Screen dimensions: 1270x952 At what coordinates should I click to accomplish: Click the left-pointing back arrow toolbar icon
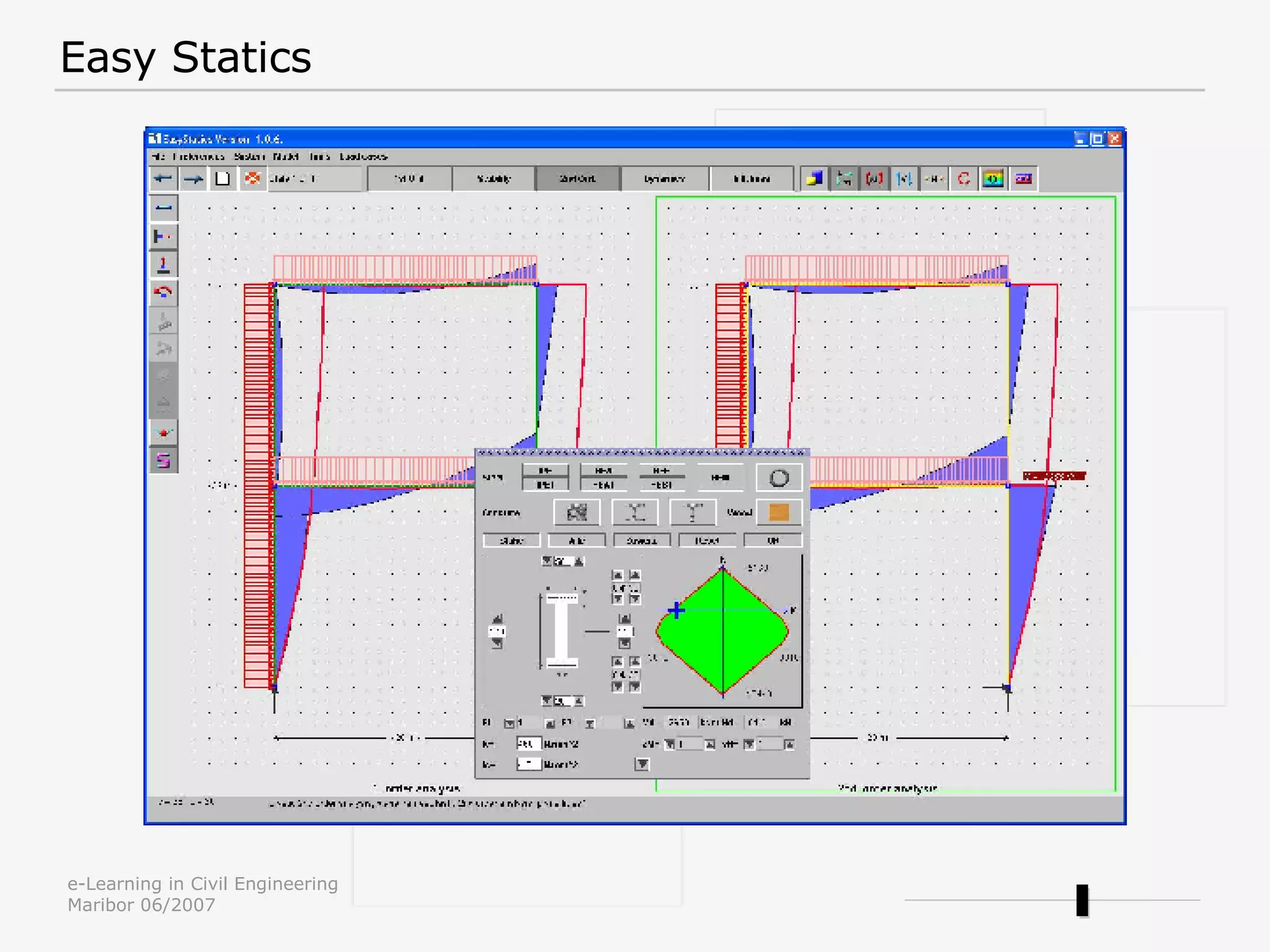coord(163,178)
